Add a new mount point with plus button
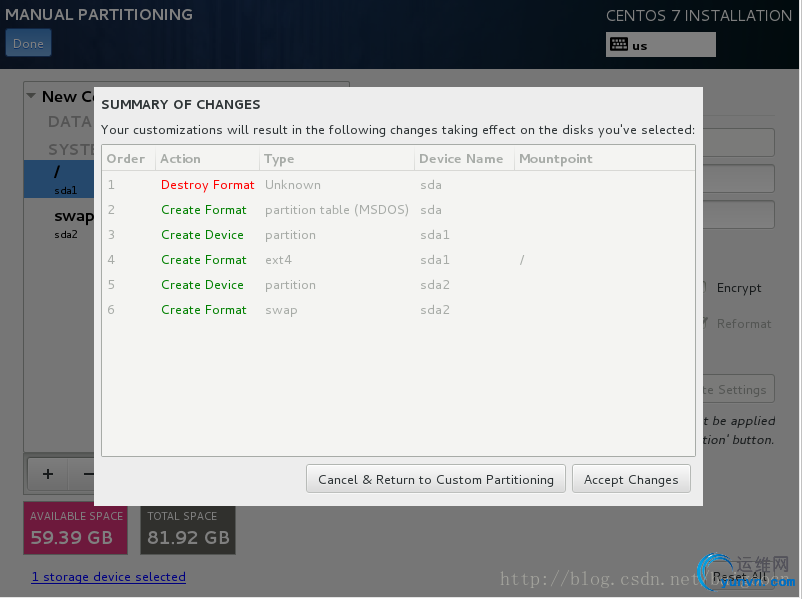 48,474
